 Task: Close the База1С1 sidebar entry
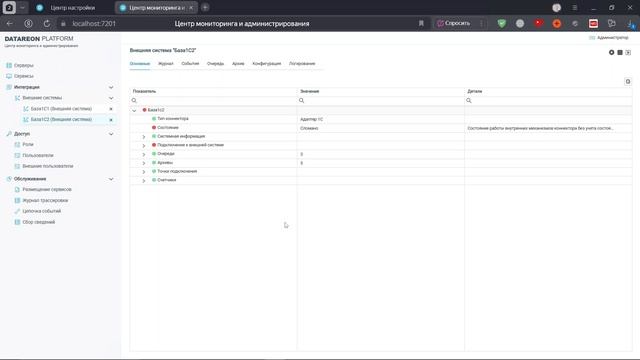pos(111,109)
